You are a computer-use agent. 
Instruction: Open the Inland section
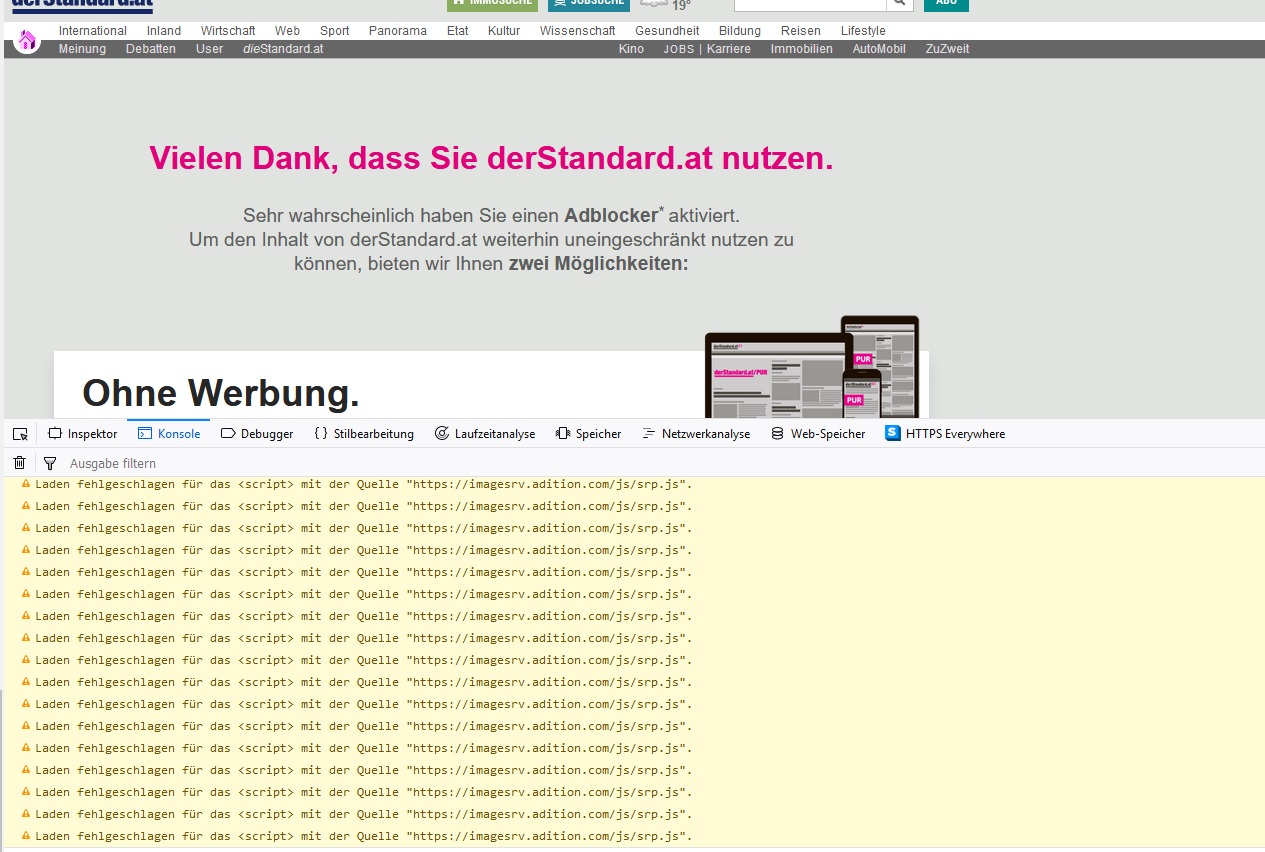[x=164, y=31]
